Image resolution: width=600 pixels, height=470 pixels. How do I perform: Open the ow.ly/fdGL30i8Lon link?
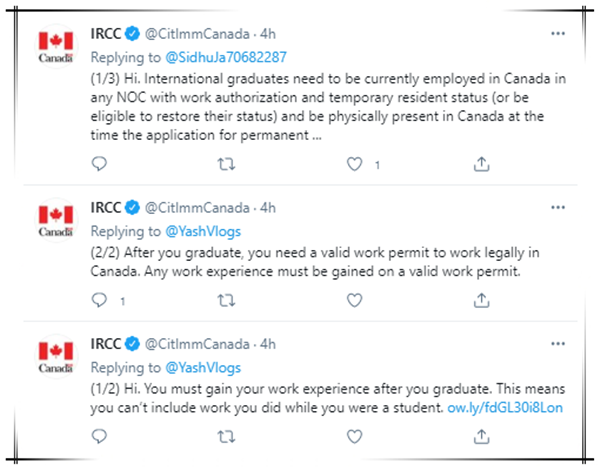pos(505,408)
